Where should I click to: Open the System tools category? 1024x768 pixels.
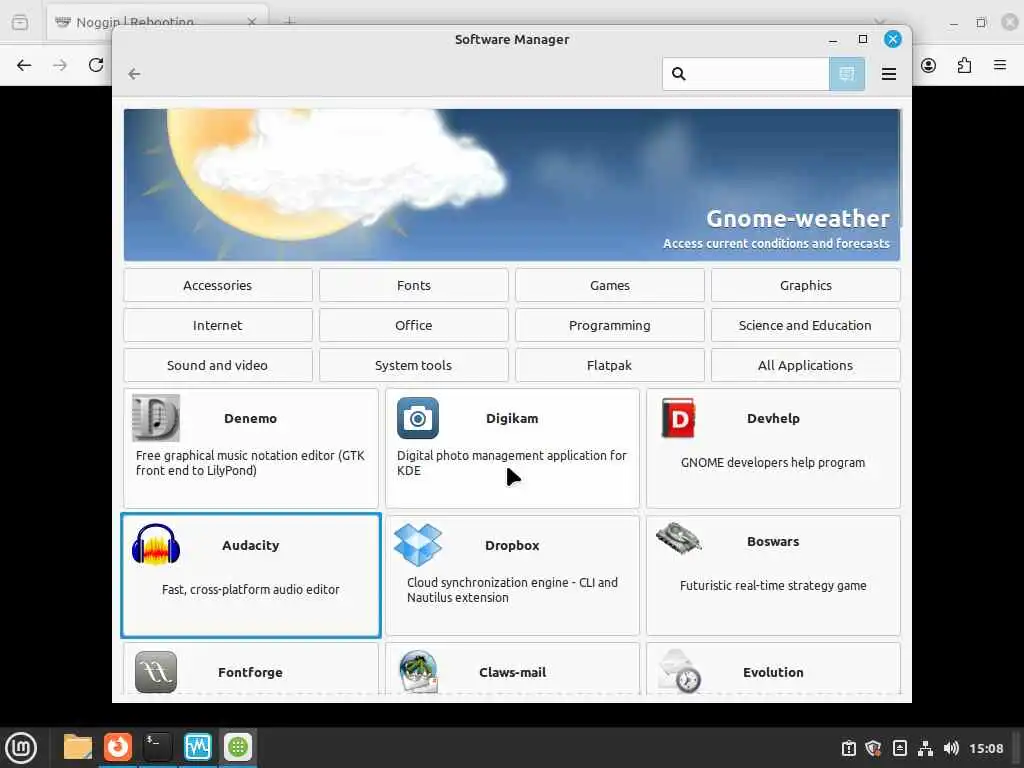[414, 365]
